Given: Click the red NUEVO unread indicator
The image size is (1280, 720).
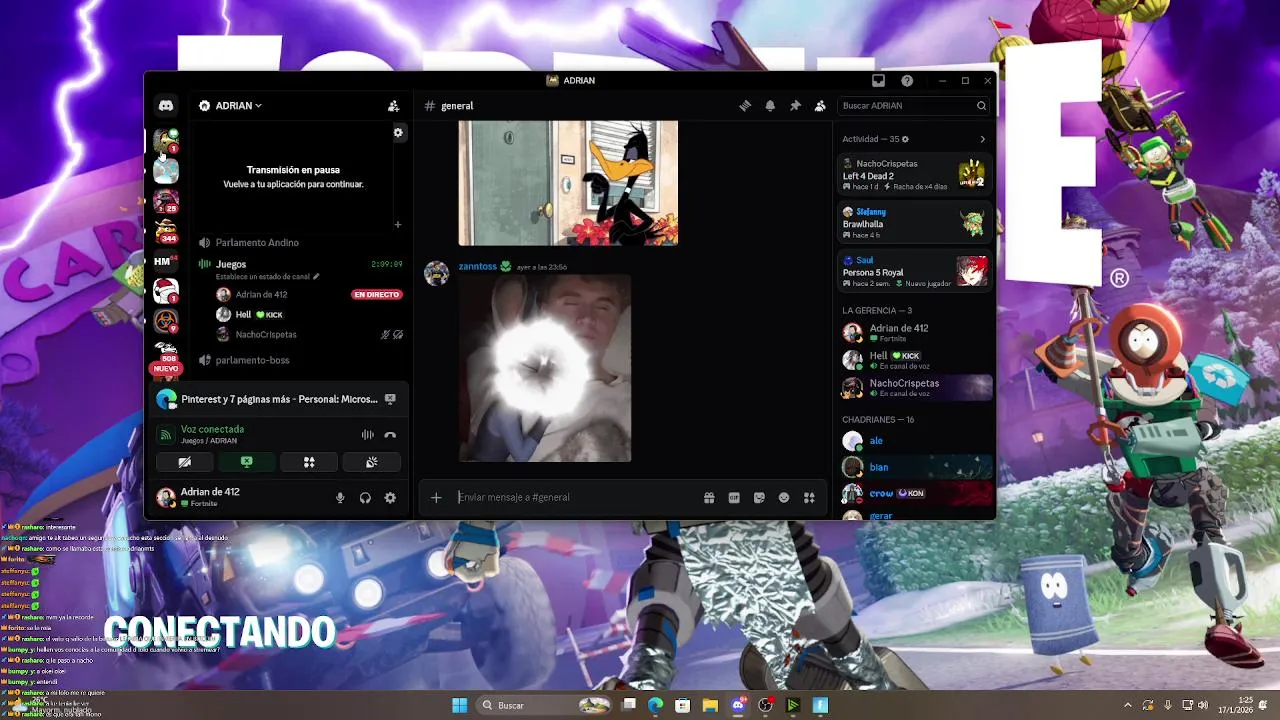Looking at the screenshot, I should 165,368.
